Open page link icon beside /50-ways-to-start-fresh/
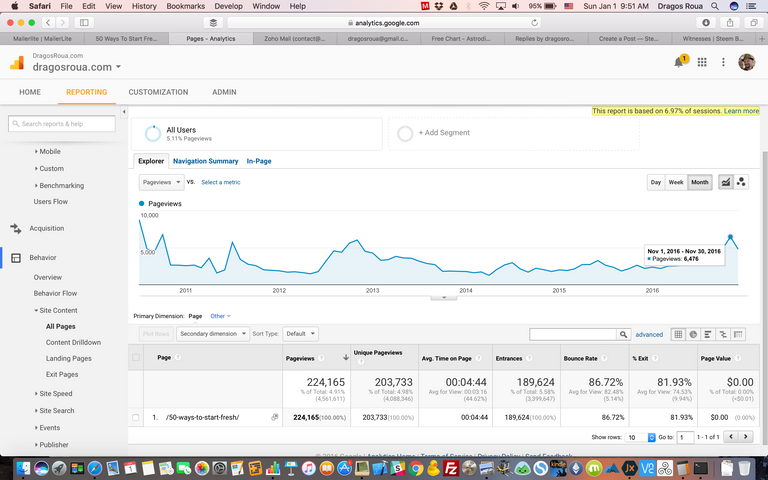768x480 pixels. pos(274,416)
